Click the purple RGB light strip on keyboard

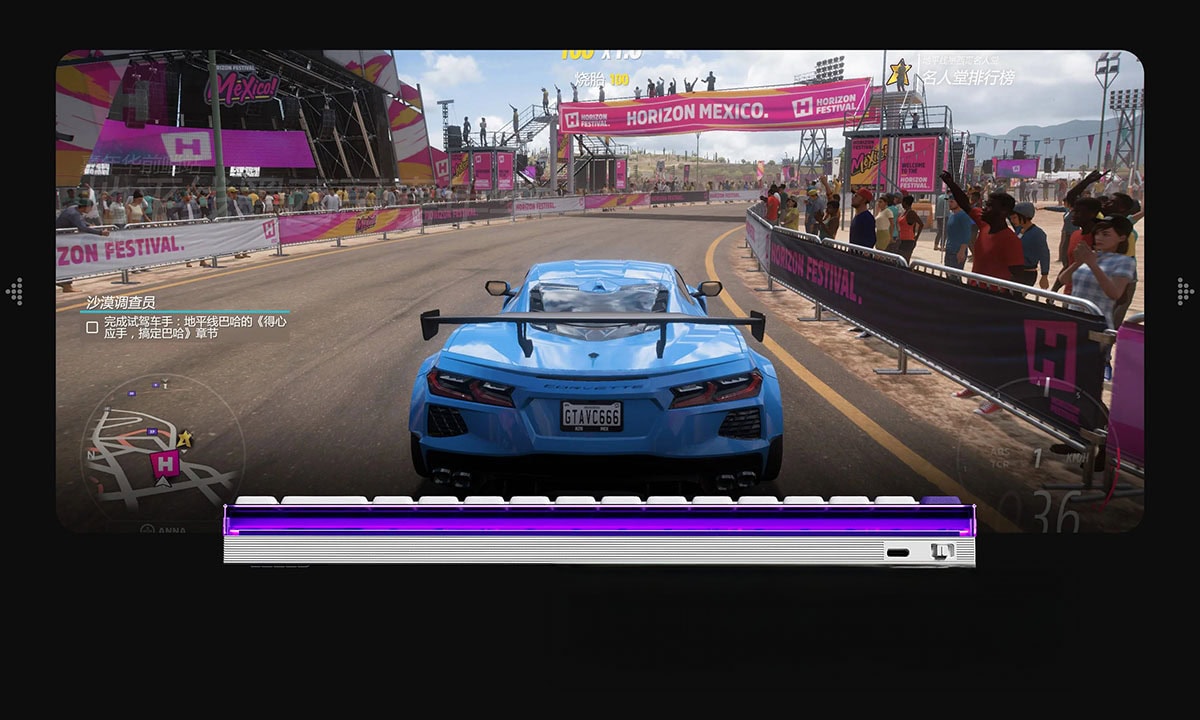tap(598, 520)
